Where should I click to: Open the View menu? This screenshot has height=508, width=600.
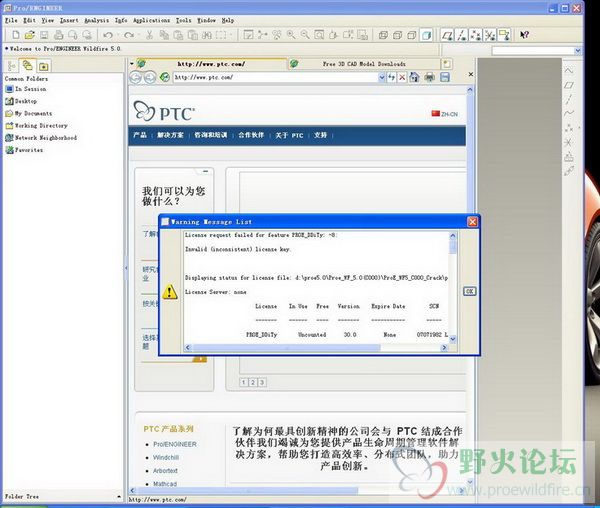click(47, 20)
